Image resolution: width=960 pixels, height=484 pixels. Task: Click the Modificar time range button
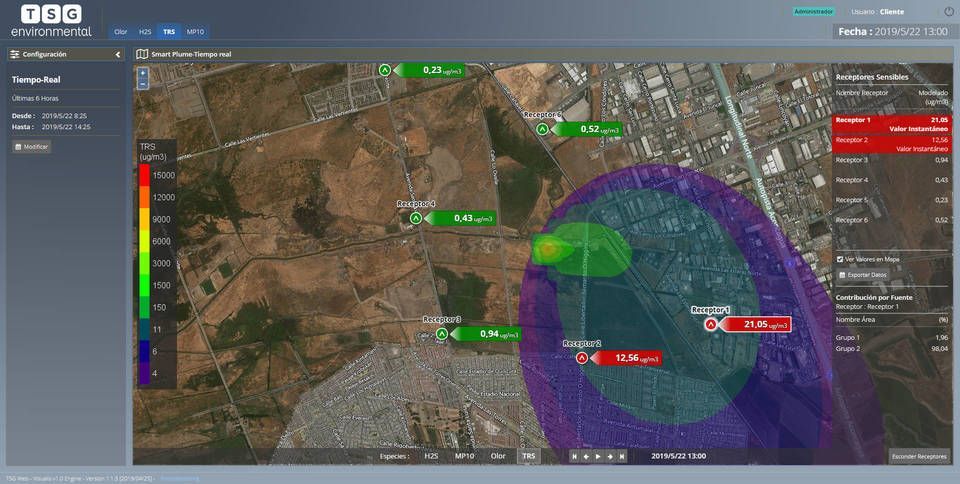[x=32, y=147]
